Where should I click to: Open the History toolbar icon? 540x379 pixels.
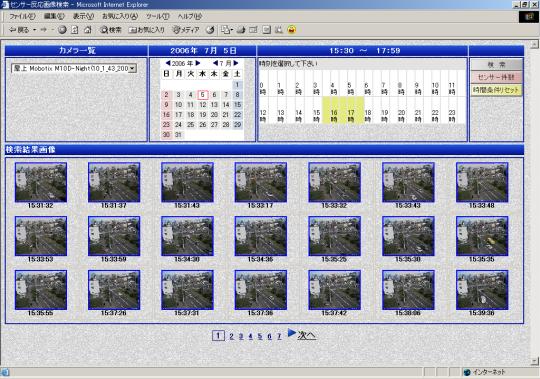[x=210, y=30]
